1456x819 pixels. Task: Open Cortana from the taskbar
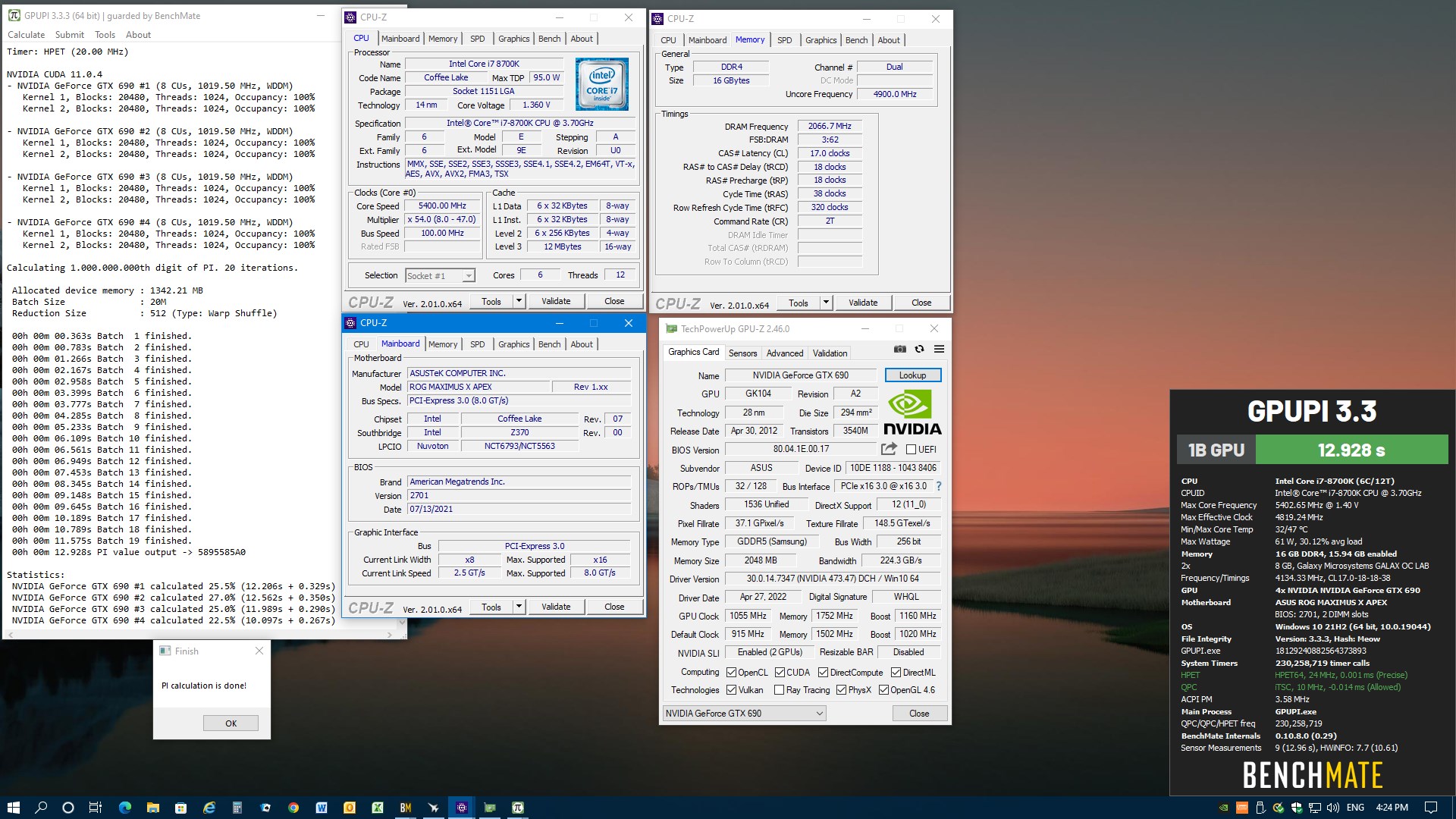pos(68,808)
